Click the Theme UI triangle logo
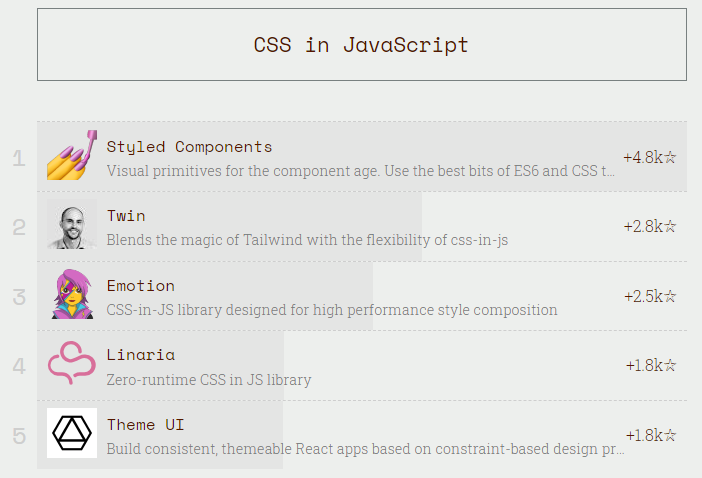702x478 pixels. pyautogui.click(x=72, y=433)
